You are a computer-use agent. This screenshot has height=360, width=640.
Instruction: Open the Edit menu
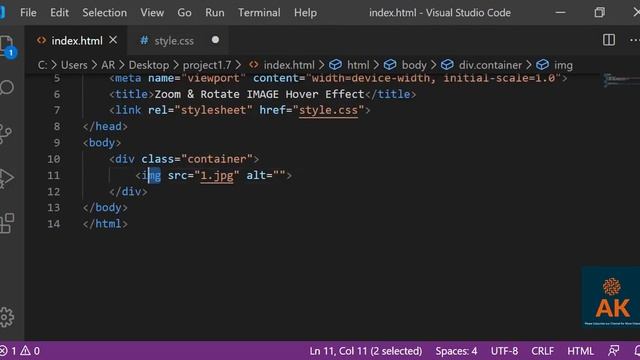click(x=59, y=13)
